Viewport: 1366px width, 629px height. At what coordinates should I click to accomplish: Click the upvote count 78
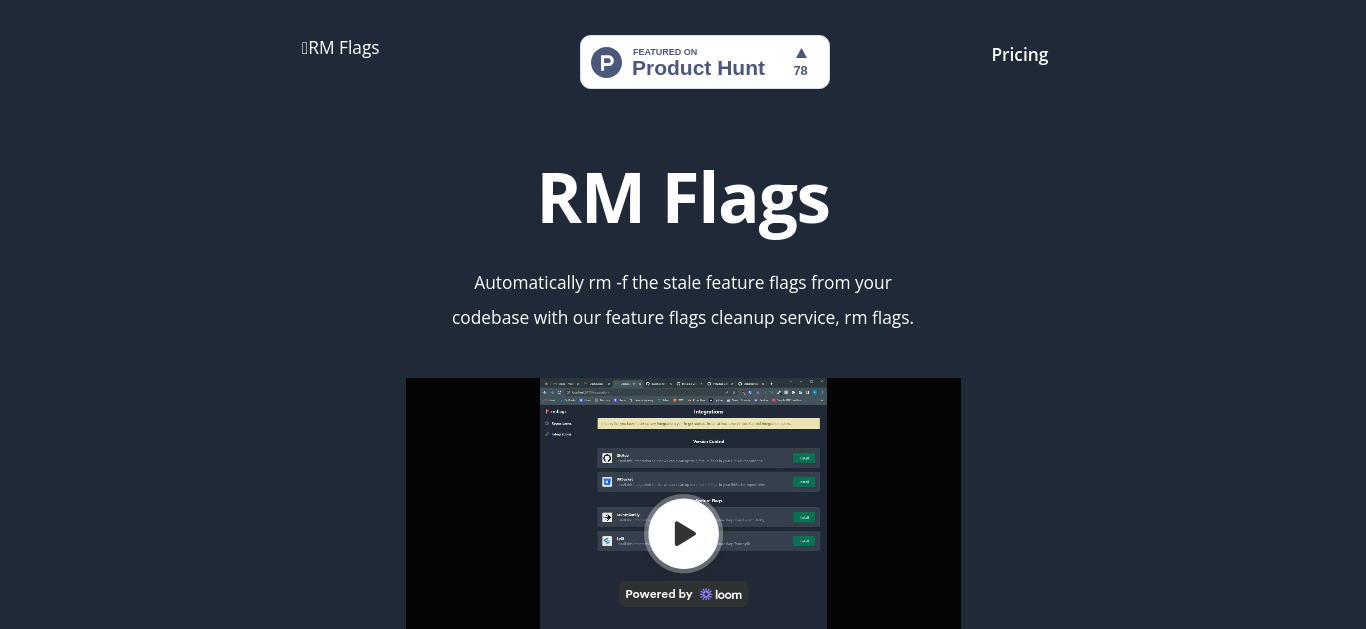click(x=800, y=71)
